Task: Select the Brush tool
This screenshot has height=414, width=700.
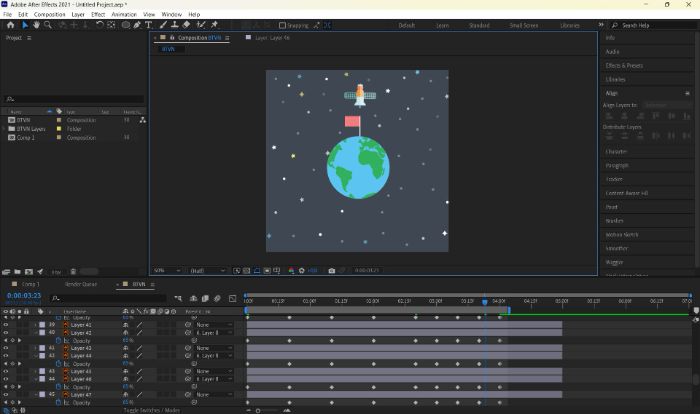Action: coord(163,25)
